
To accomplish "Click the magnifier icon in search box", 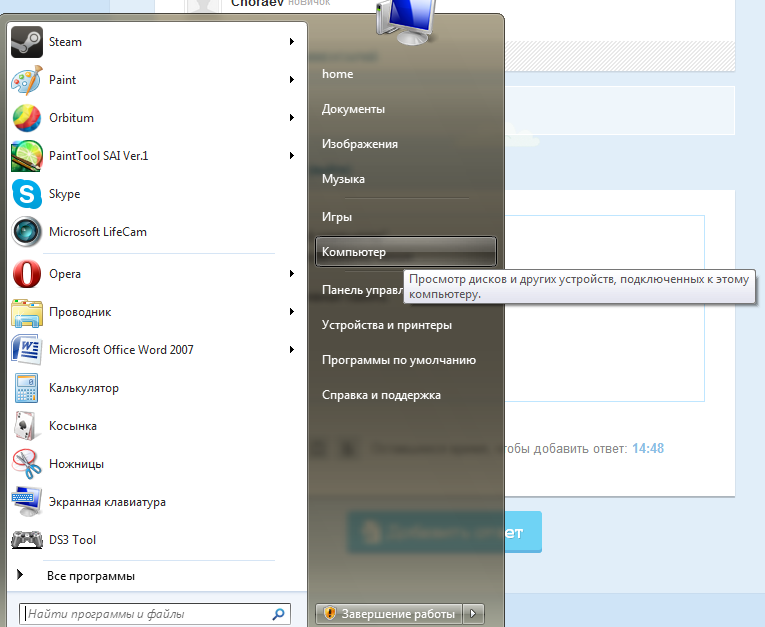I will (x=279, y=614).
